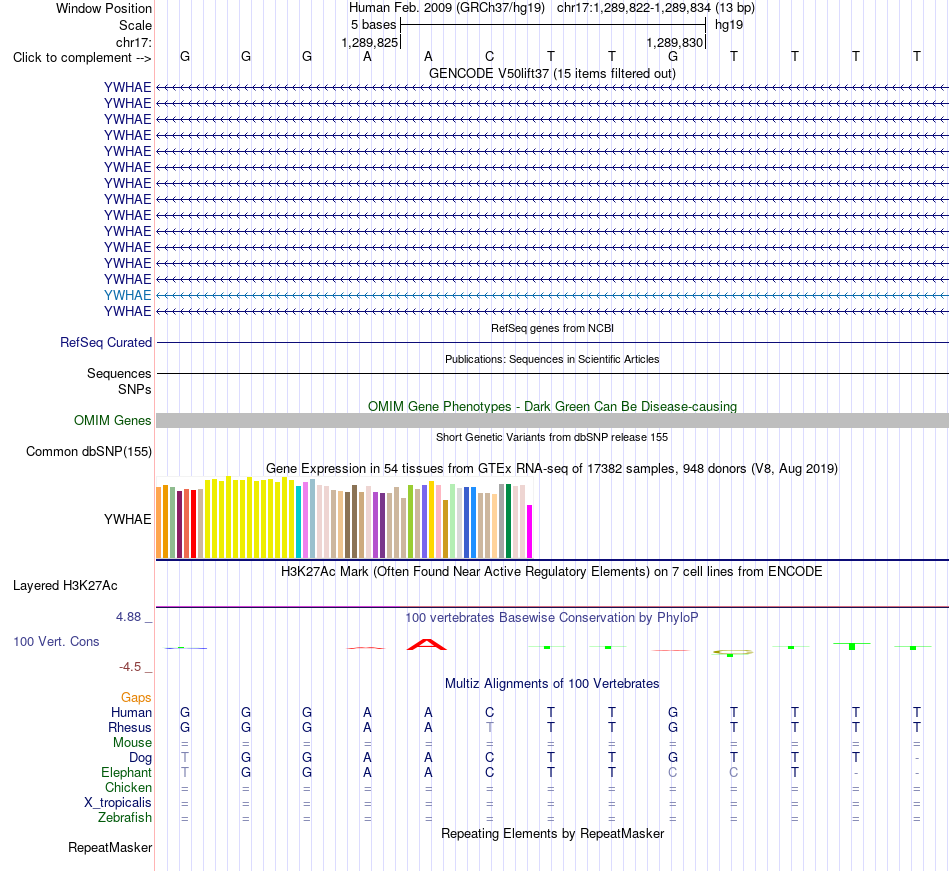This screenshot has width=950, height=871.
Task: Click the Window Position label
Action: [x=104, y=9]
